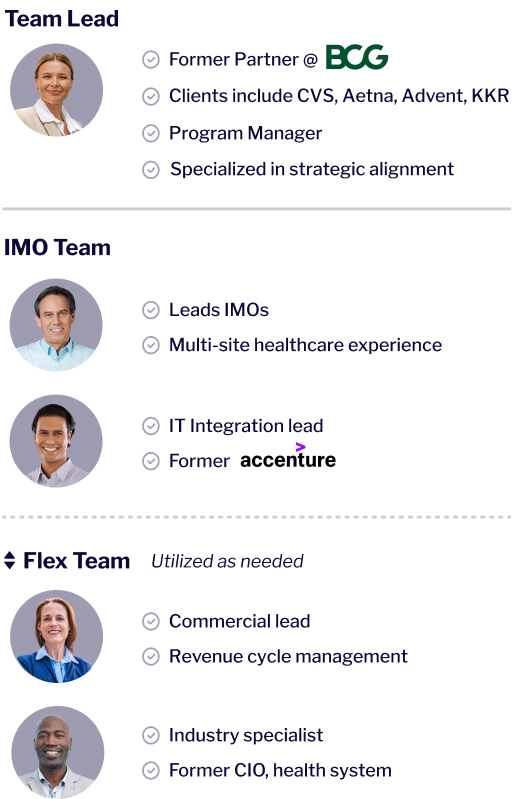The height and width of the screenshot is (799, 512).
Task: Click the Accenture logo
Action: point(288,456)
